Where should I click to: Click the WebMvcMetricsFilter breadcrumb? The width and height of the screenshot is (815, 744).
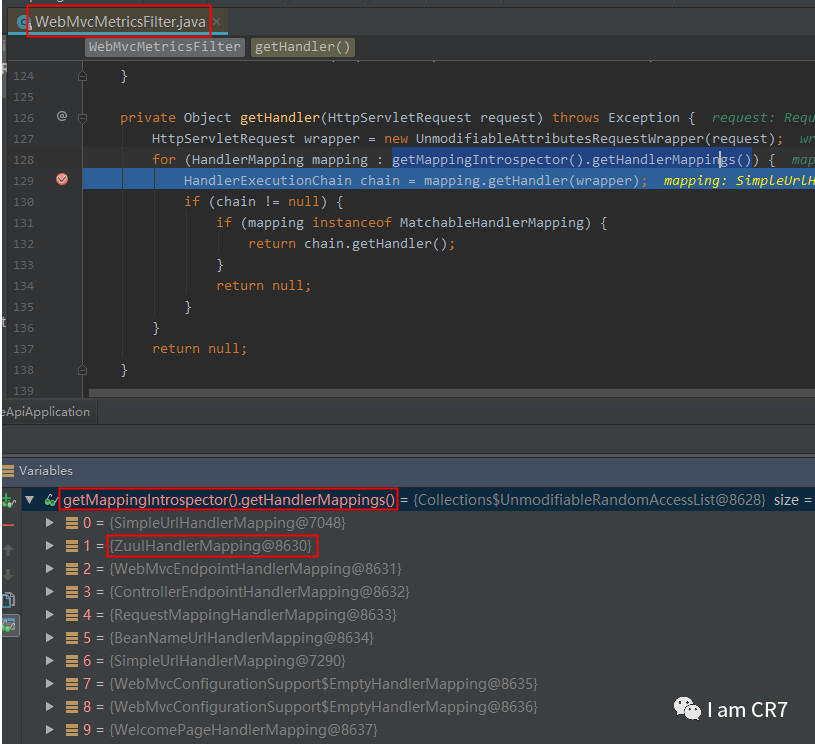point(164,47)
